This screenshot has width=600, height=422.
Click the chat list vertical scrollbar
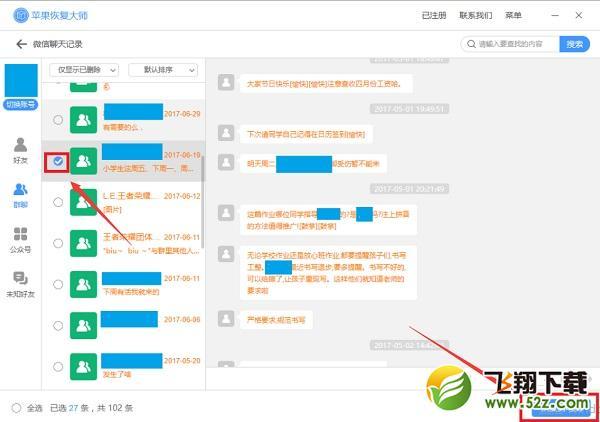pos(202,203)
